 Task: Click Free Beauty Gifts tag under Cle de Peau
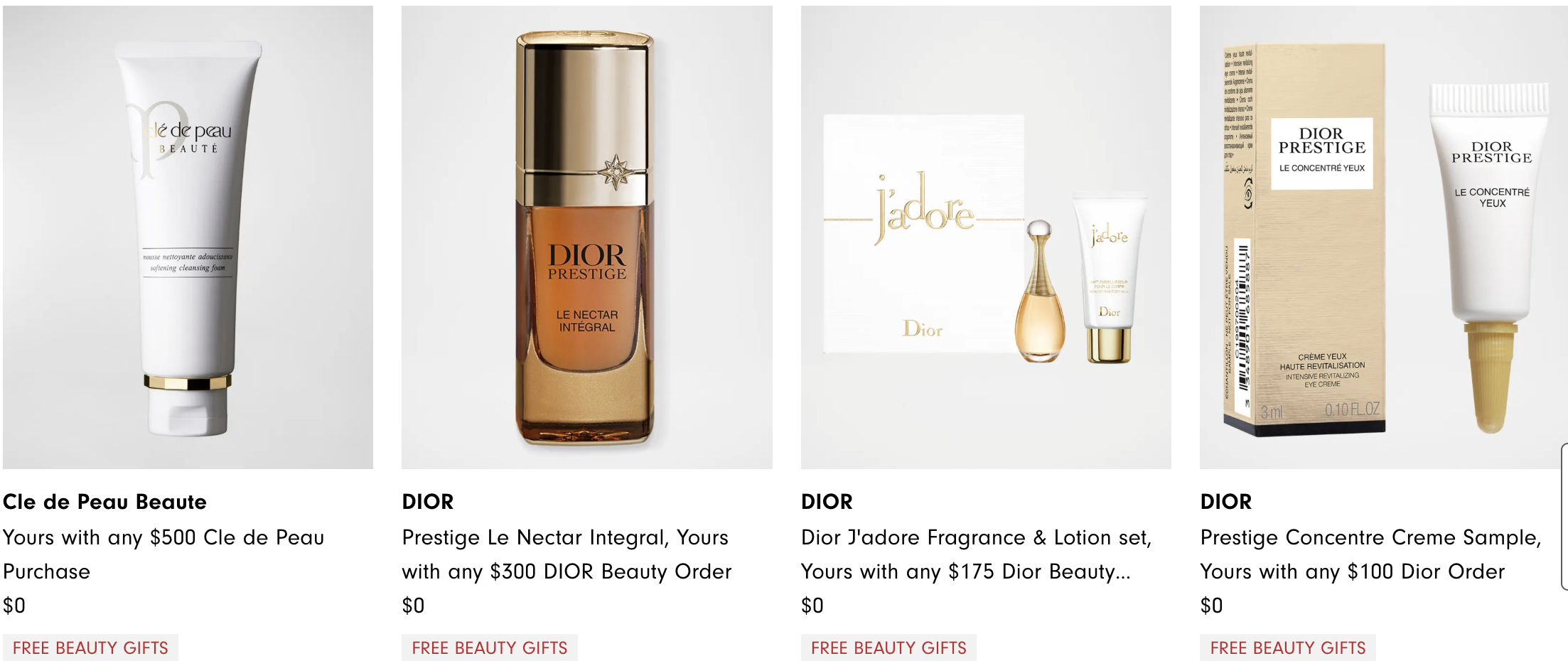click(90, 647)
